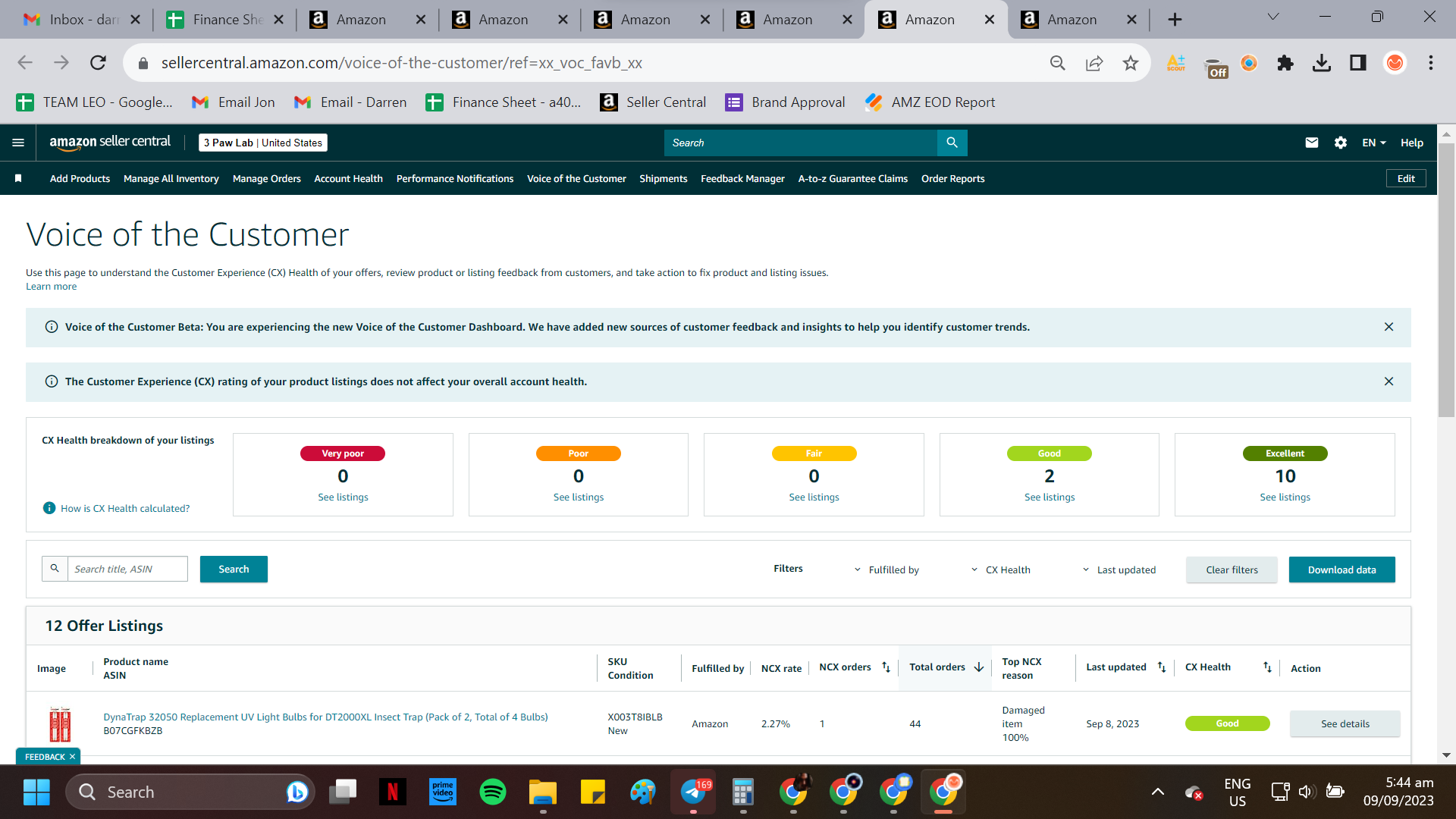
Task: Click the Windows Start button
Action: [x=36, y=792]
